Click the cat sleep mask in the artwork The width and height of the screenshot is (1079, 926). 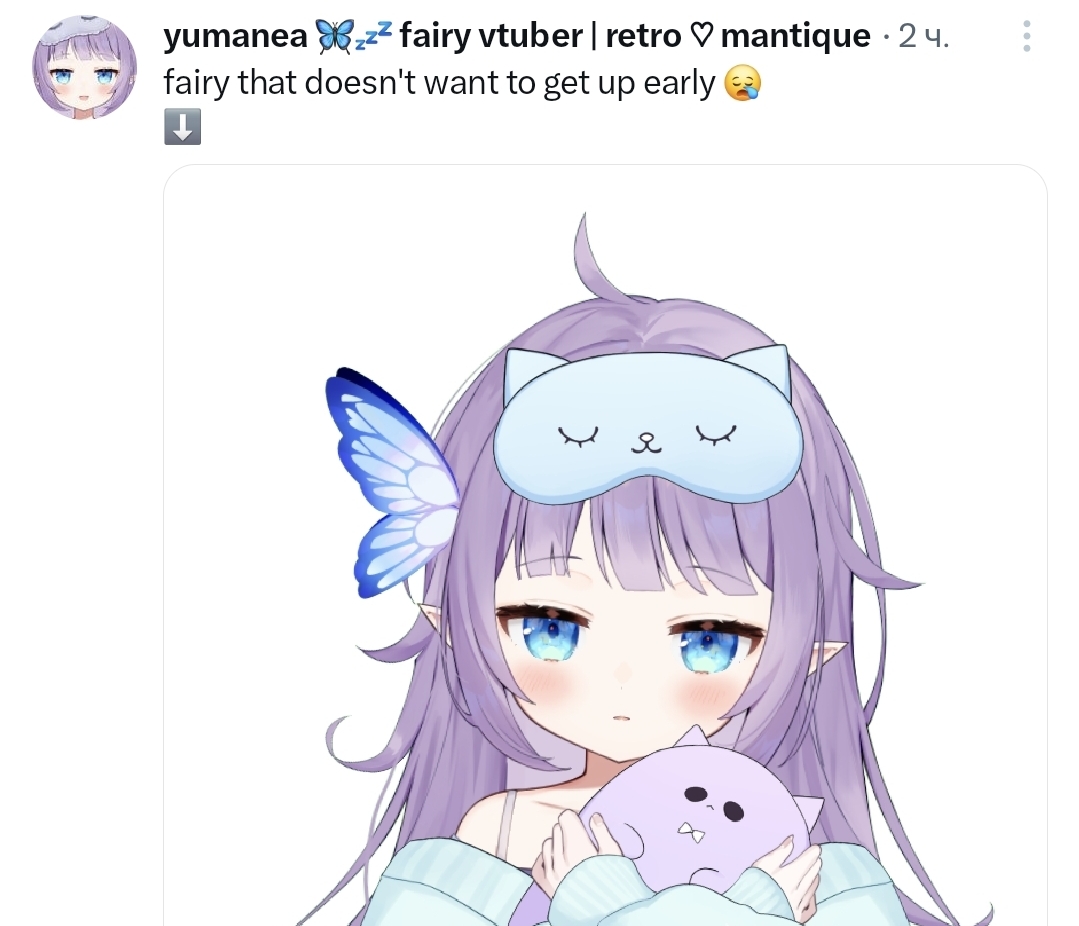click(x=648, y=426)
